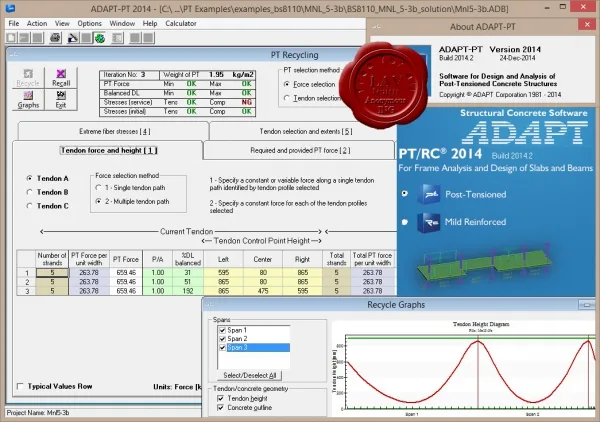Click the blue RC cube icon
The image size is (600, 422).
[429, 222]
